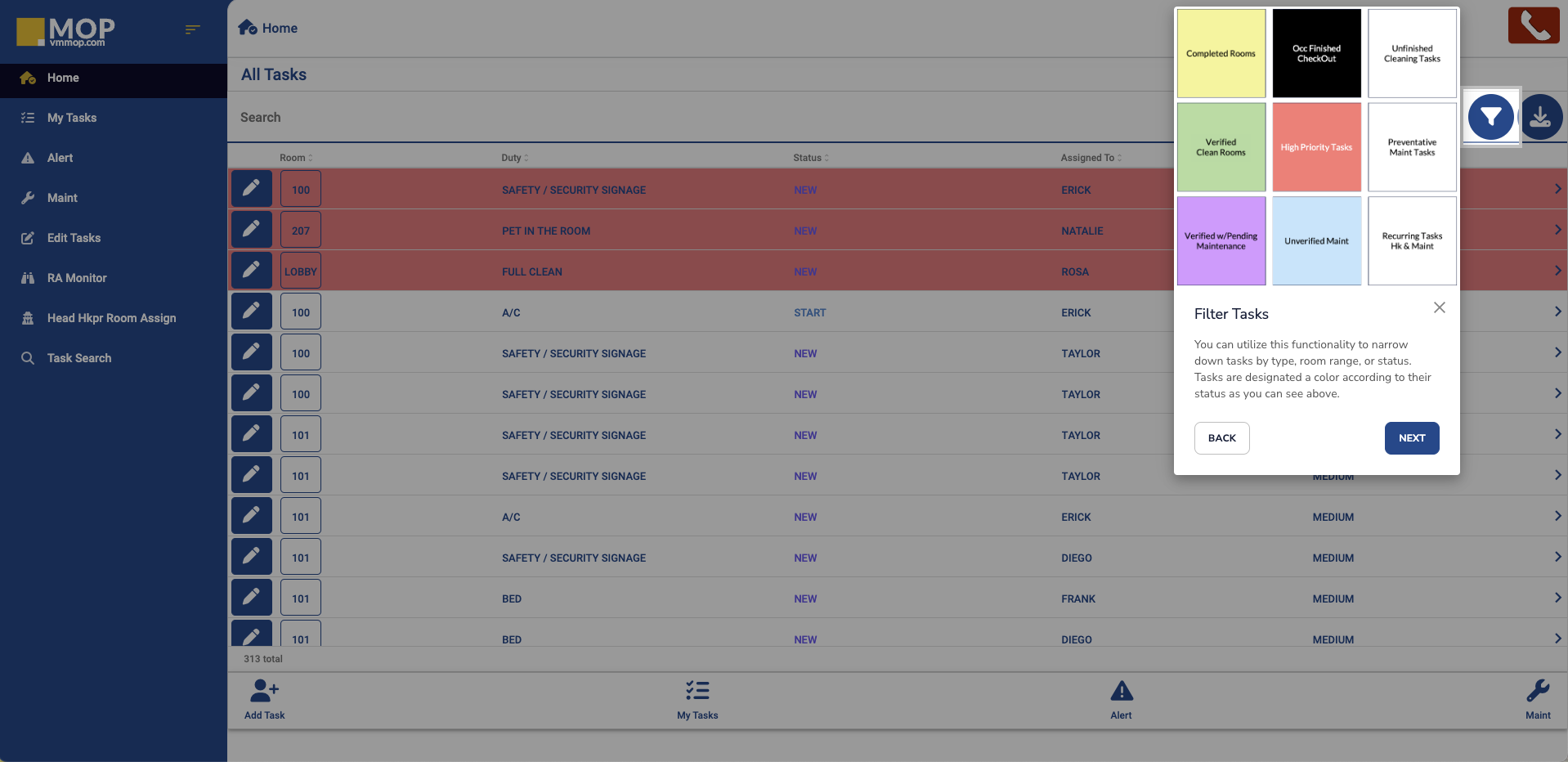Click the download tasks icon
The height and width of the screenshot is (762, 1568).
[1541, 117]
